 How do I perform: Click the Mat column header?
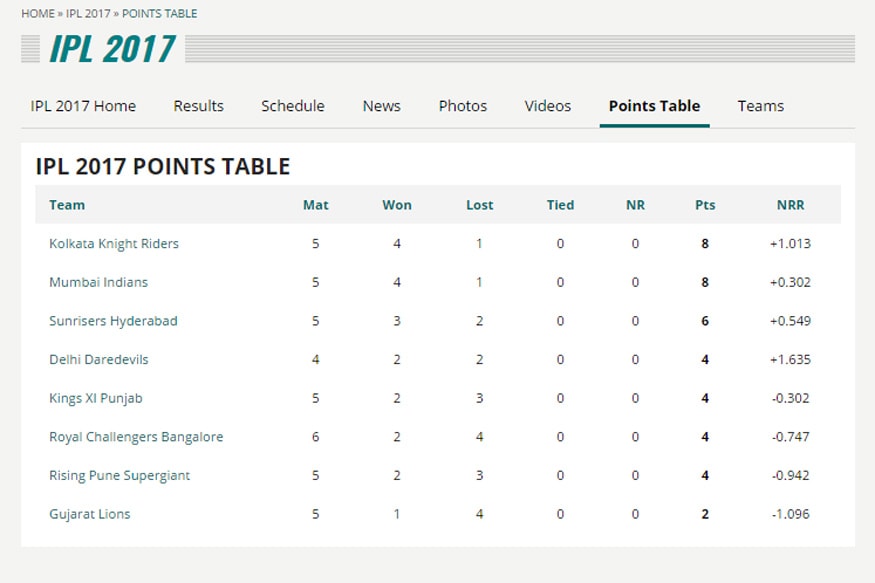point(315,205)
